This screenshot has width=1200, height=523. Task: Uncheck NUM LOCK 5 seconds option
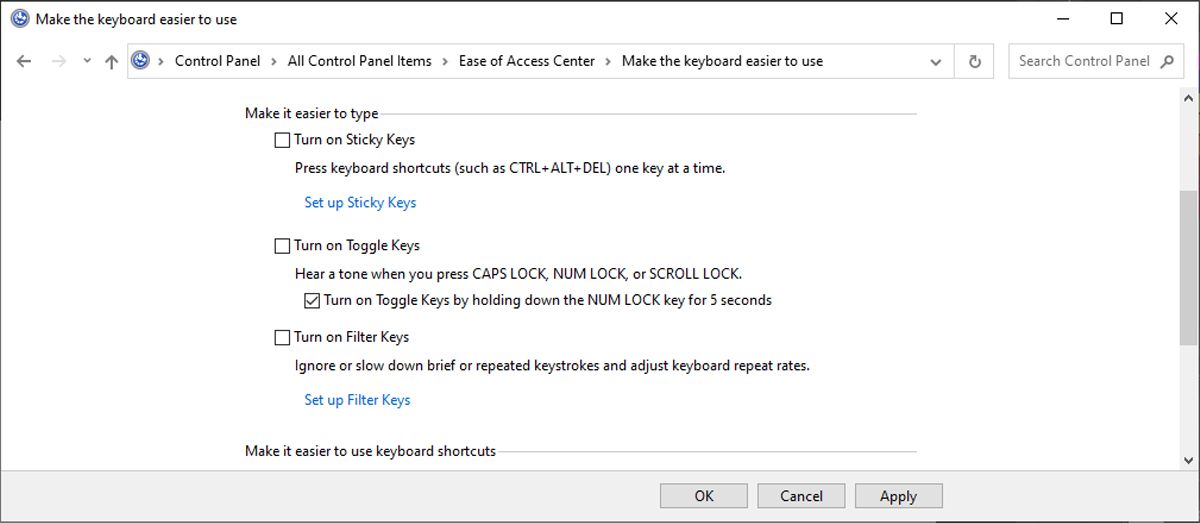click(x=312, y=300)
